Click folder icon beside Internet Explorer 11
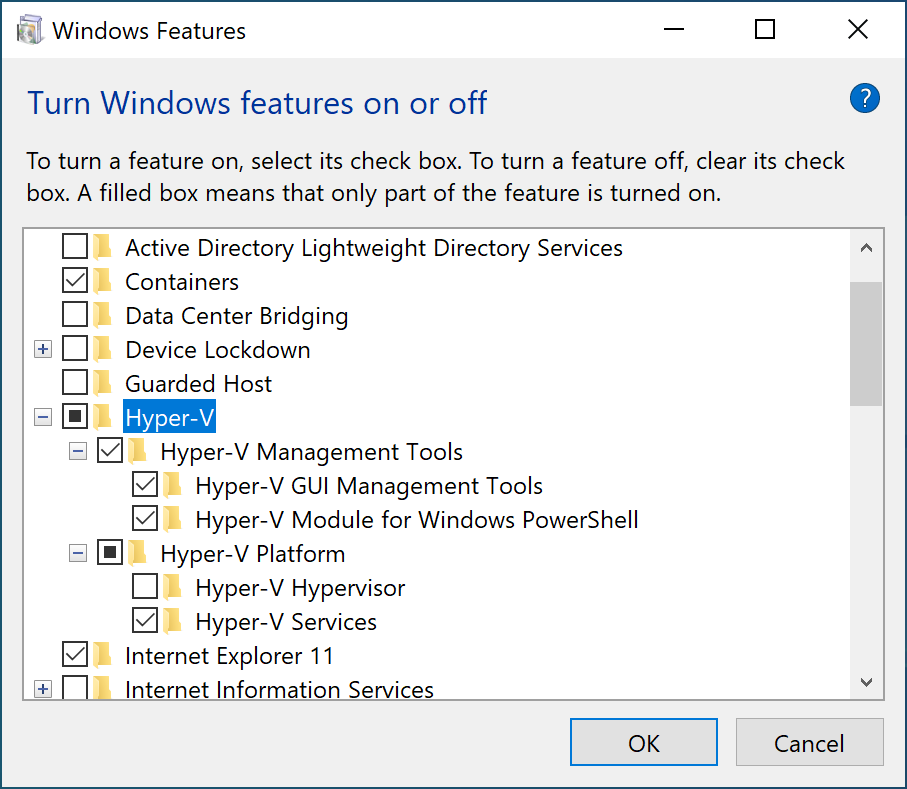Image resolution: width=907 pixels, height=789 pixels. tap(103, 656)
